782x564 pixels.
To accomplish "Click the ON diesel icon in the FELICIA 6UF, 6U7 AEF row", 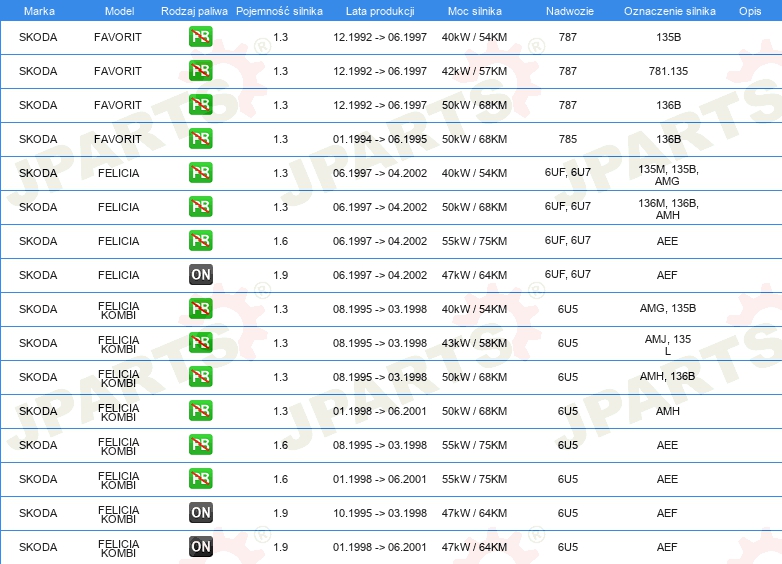I will coord(200,274).
